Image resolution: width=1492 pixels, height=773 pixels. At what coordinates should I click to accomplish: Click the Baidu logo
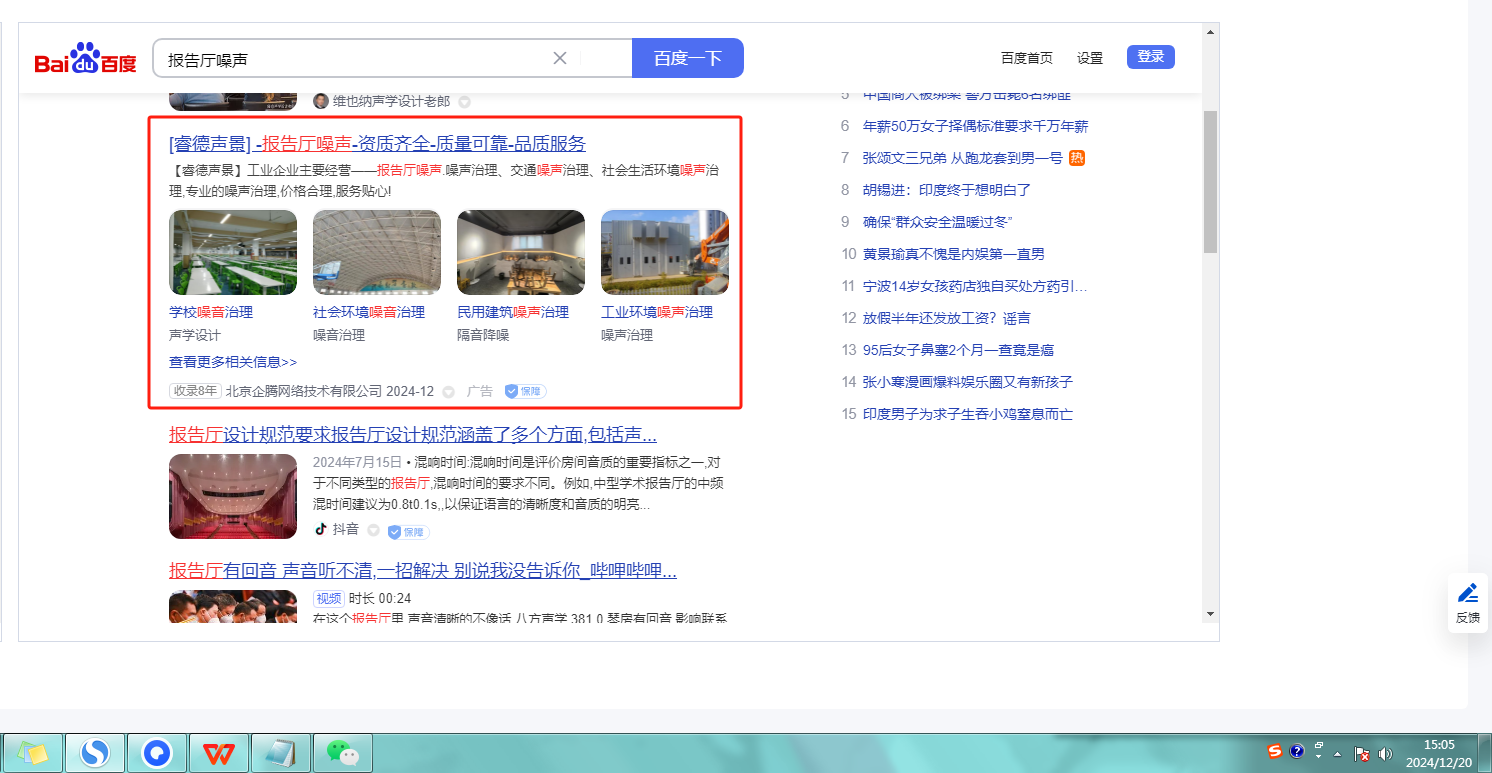85,59
